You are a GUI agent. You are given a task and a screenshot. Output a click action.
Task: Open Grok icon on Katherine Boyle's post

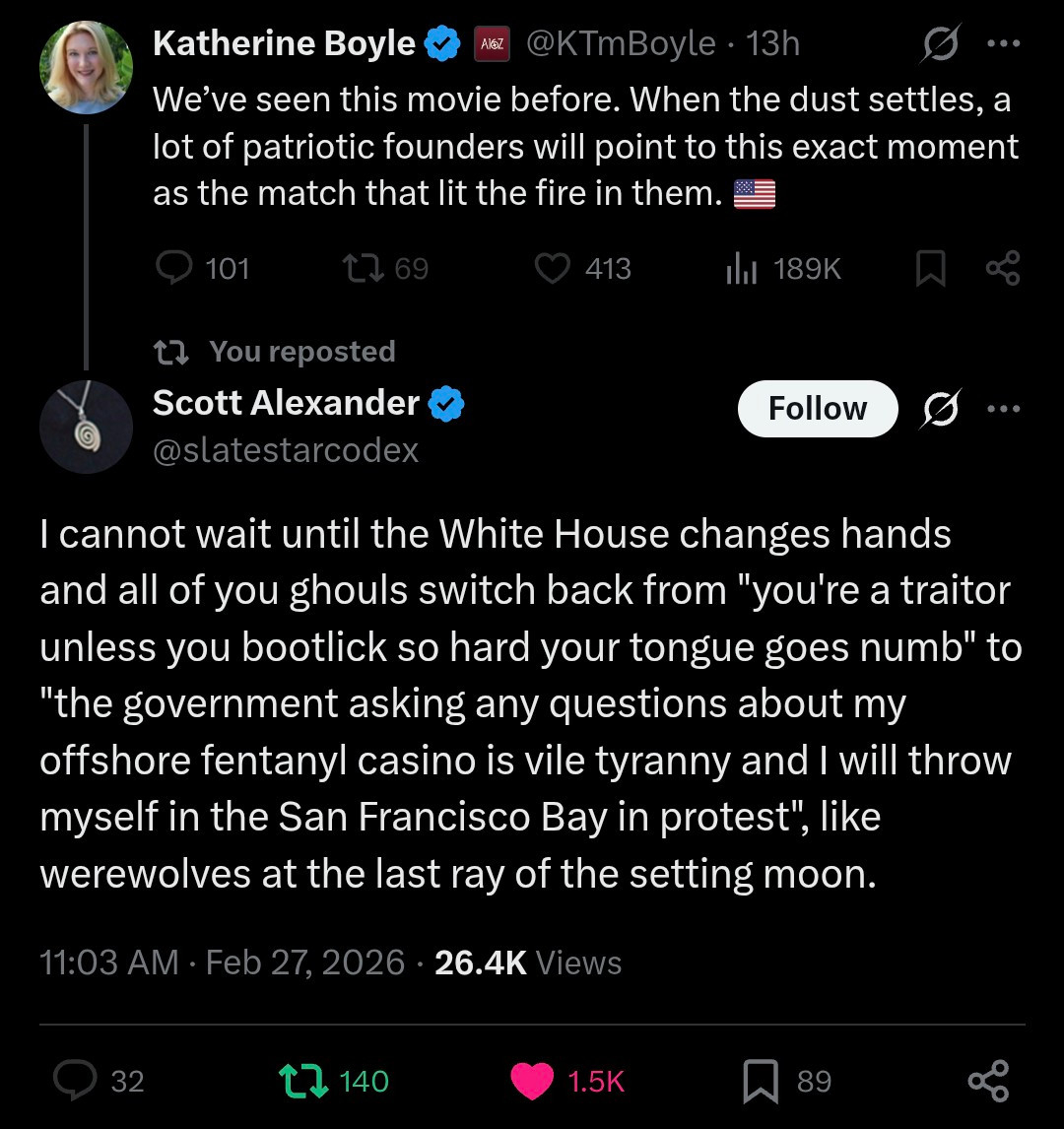[x=939, y=44]
